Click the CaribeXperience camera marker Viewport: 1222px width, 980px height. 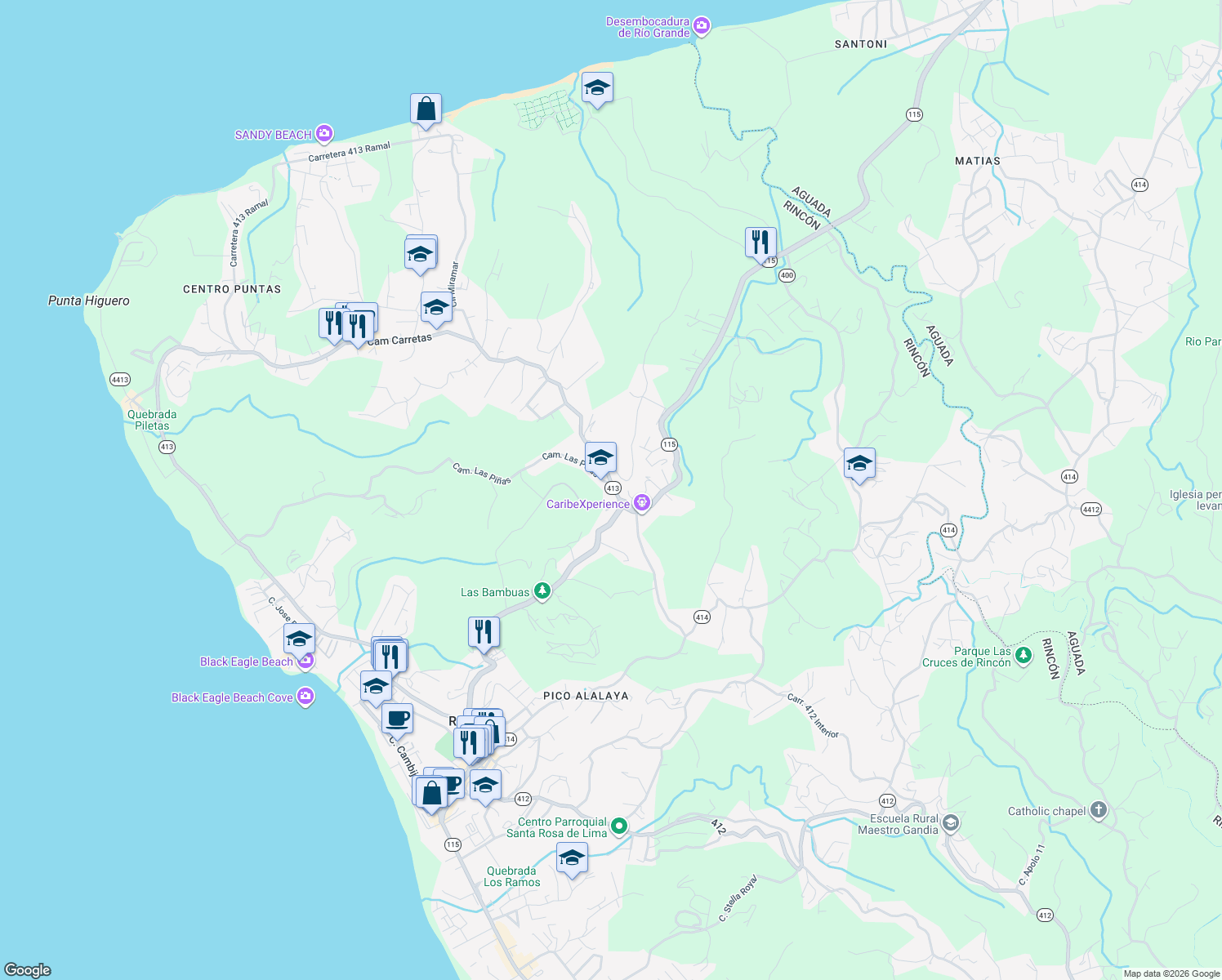coord(642,503)
